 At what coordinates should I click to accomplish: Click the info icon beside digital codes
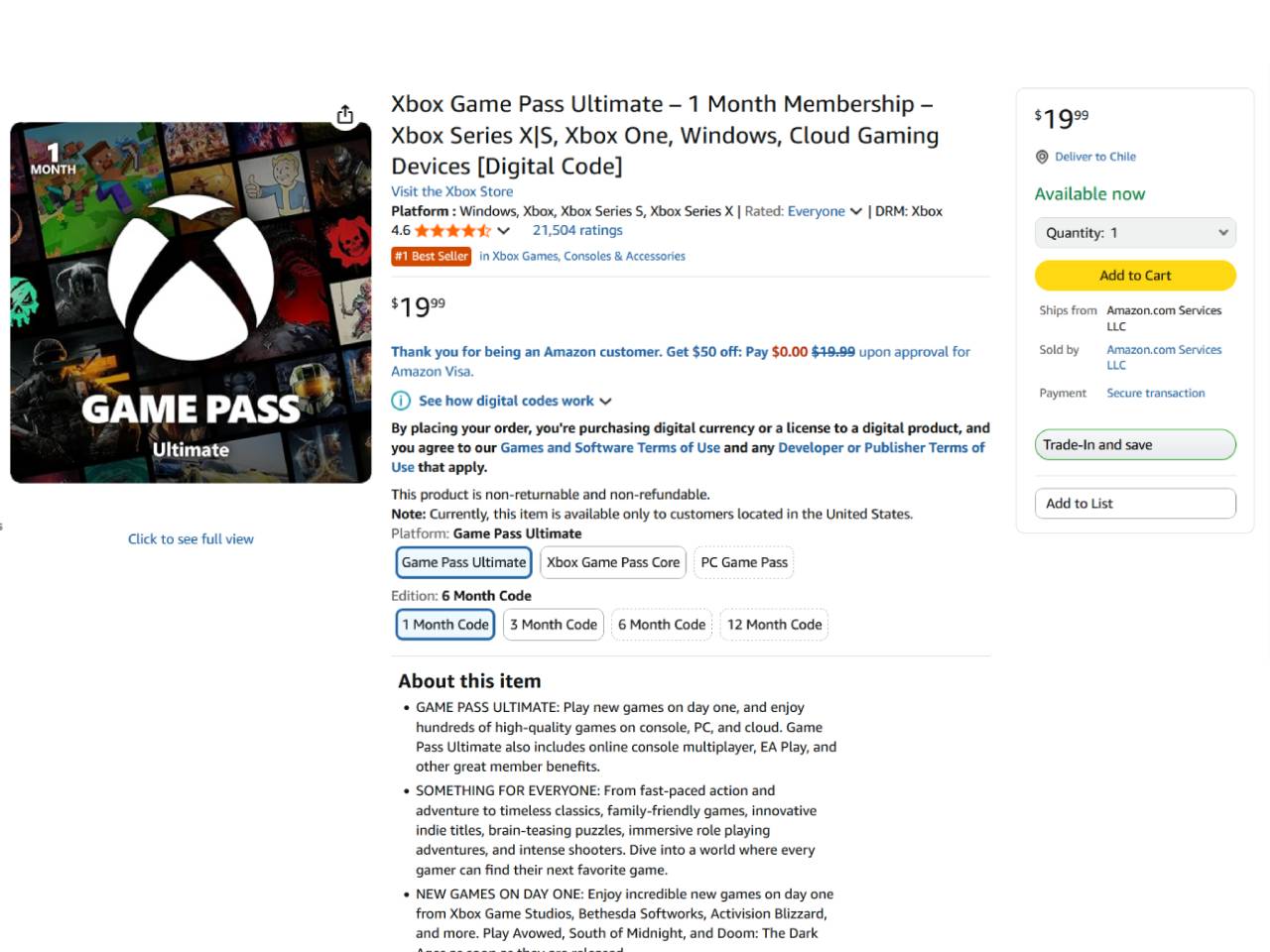point(401,401)
